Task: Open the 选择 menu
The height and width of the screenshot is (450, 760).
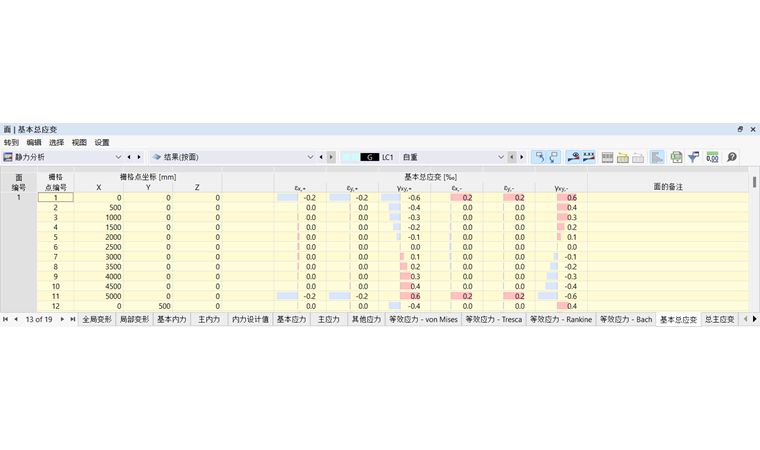Action: pos(56,143)
